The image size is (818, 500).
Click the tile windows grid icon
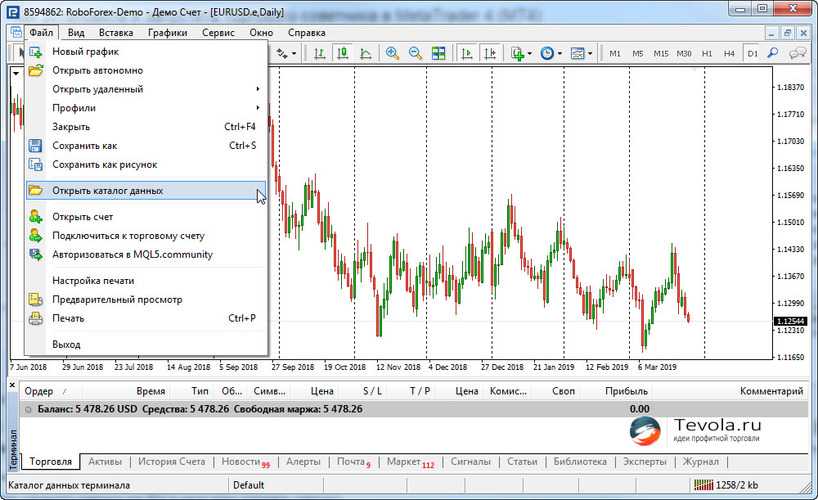pos(438,53)
